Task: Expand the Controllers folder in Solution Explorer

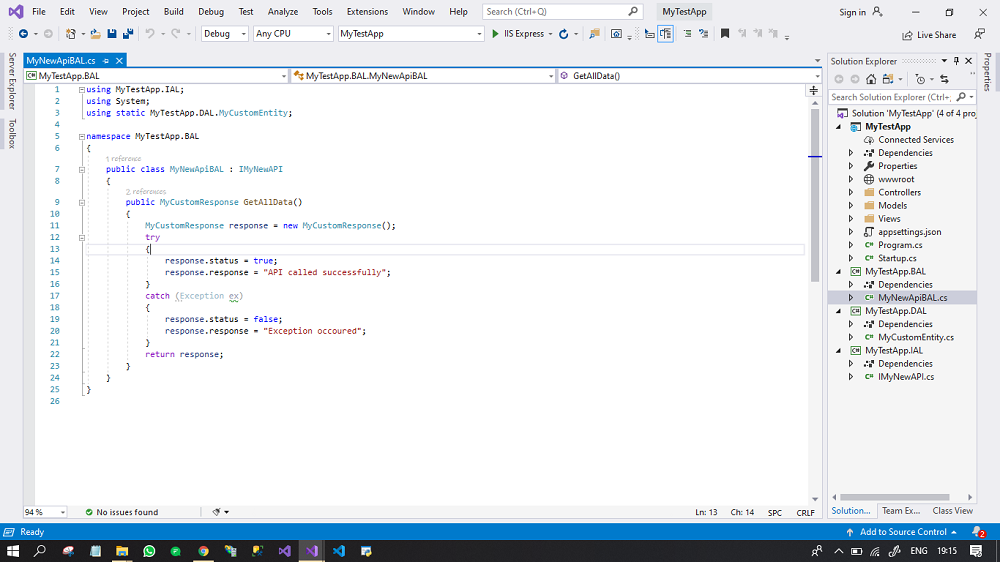Action: click(x=851, y=192)
